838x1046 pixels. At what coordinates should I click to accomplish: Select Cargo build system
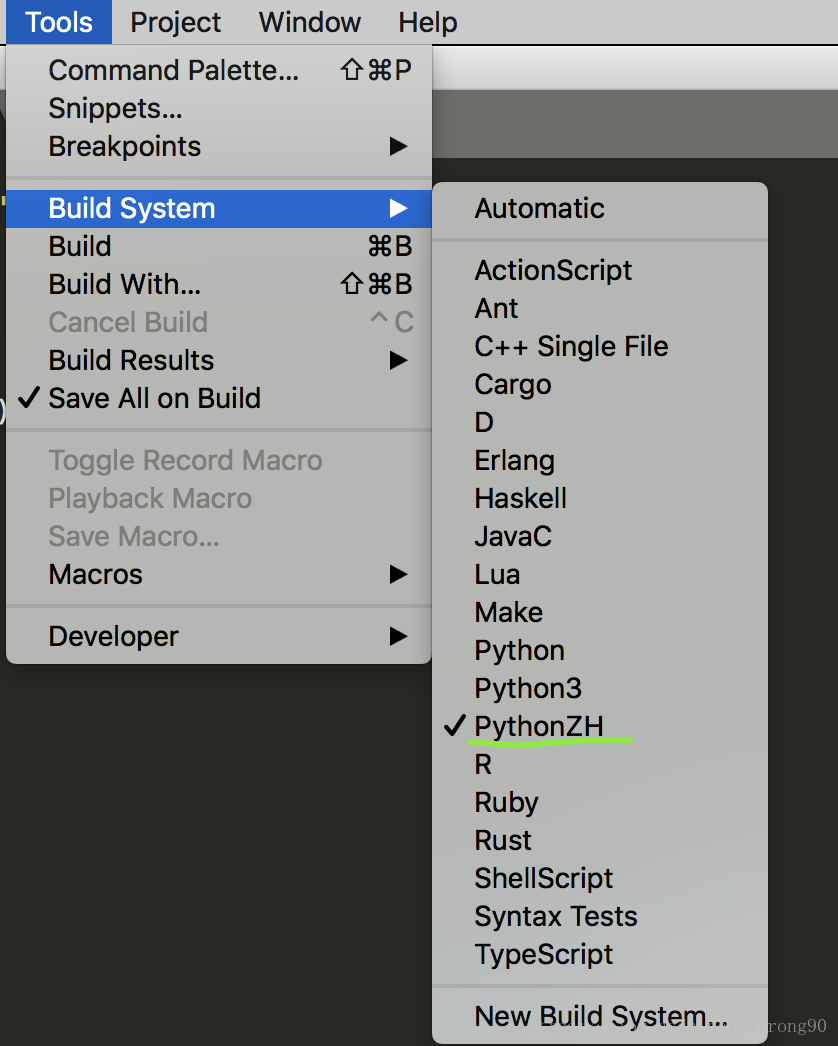600,384
